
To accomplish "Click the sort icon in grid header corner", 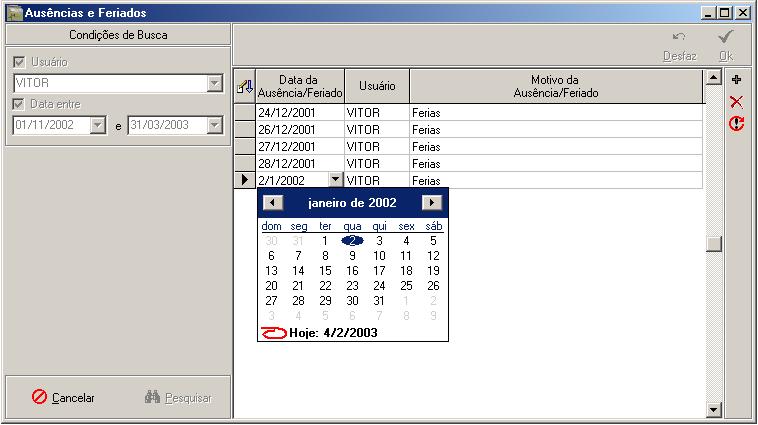I will (245, 87).
